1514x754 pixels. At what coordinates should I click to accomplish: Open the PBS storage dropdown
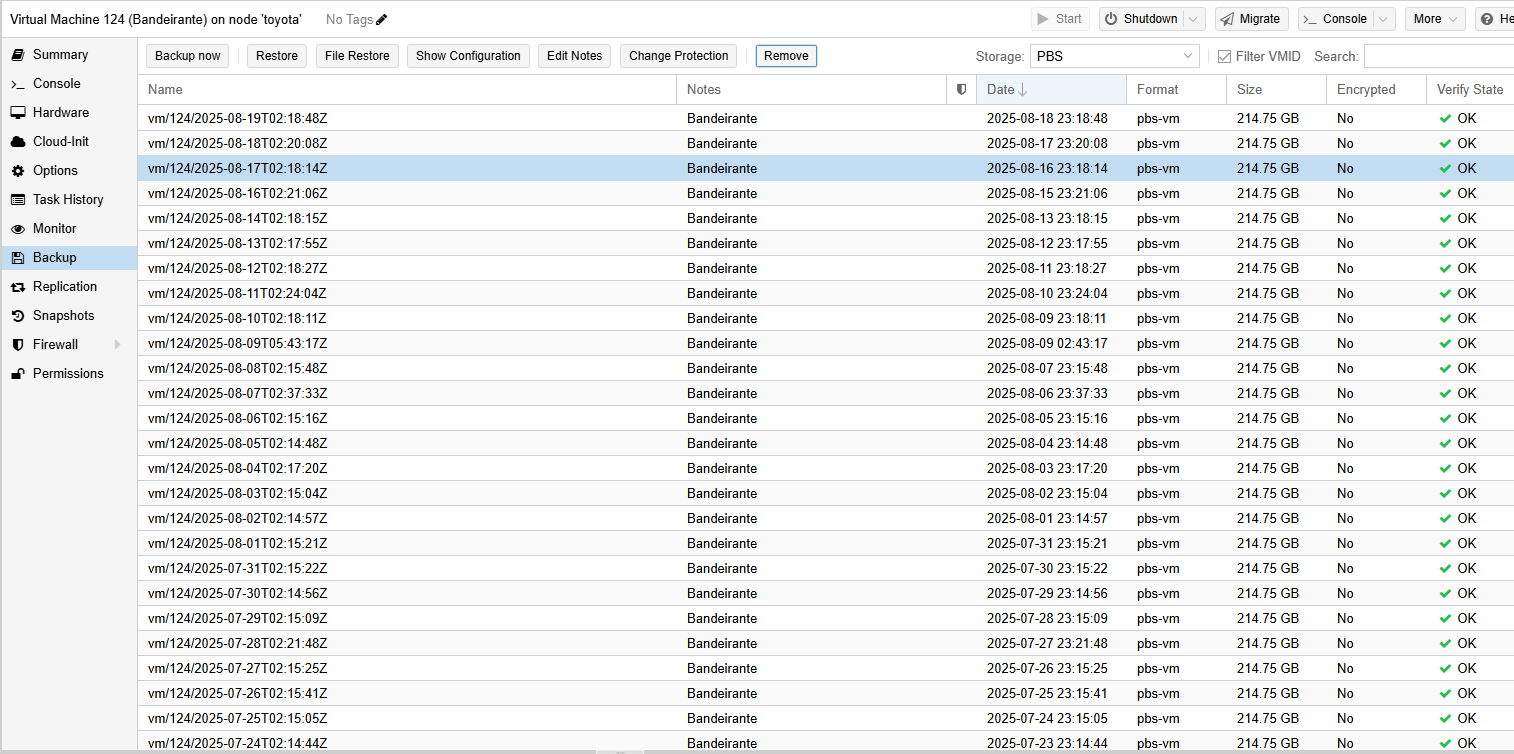click(x=1115, y=56)
